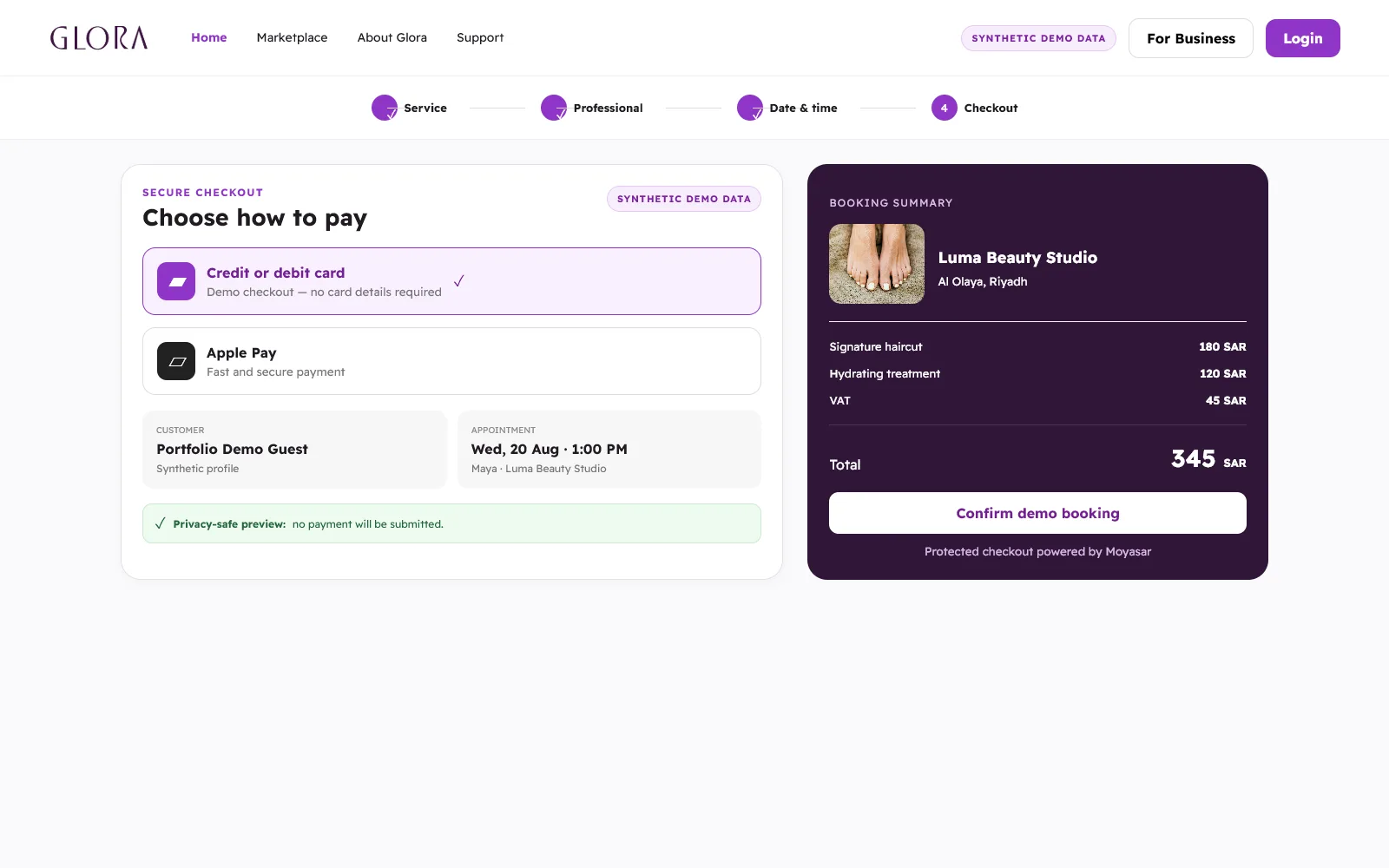The width and height of the screenshot is (1389, 868).
Task: Click the Al Olaya, Riyadh address
Action: (x=983, y=282)
